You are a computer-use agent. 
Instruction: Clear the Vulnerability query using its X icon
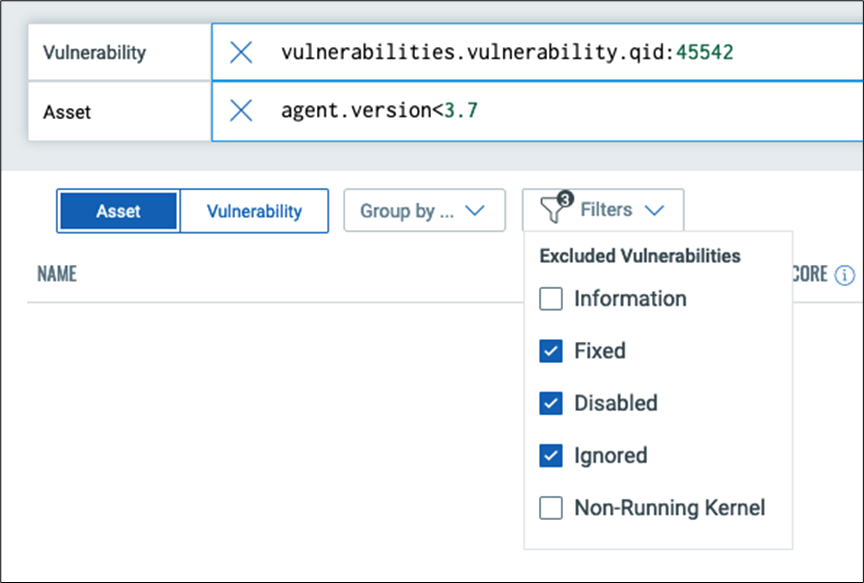pyautogui.click(x=240, y=52)
